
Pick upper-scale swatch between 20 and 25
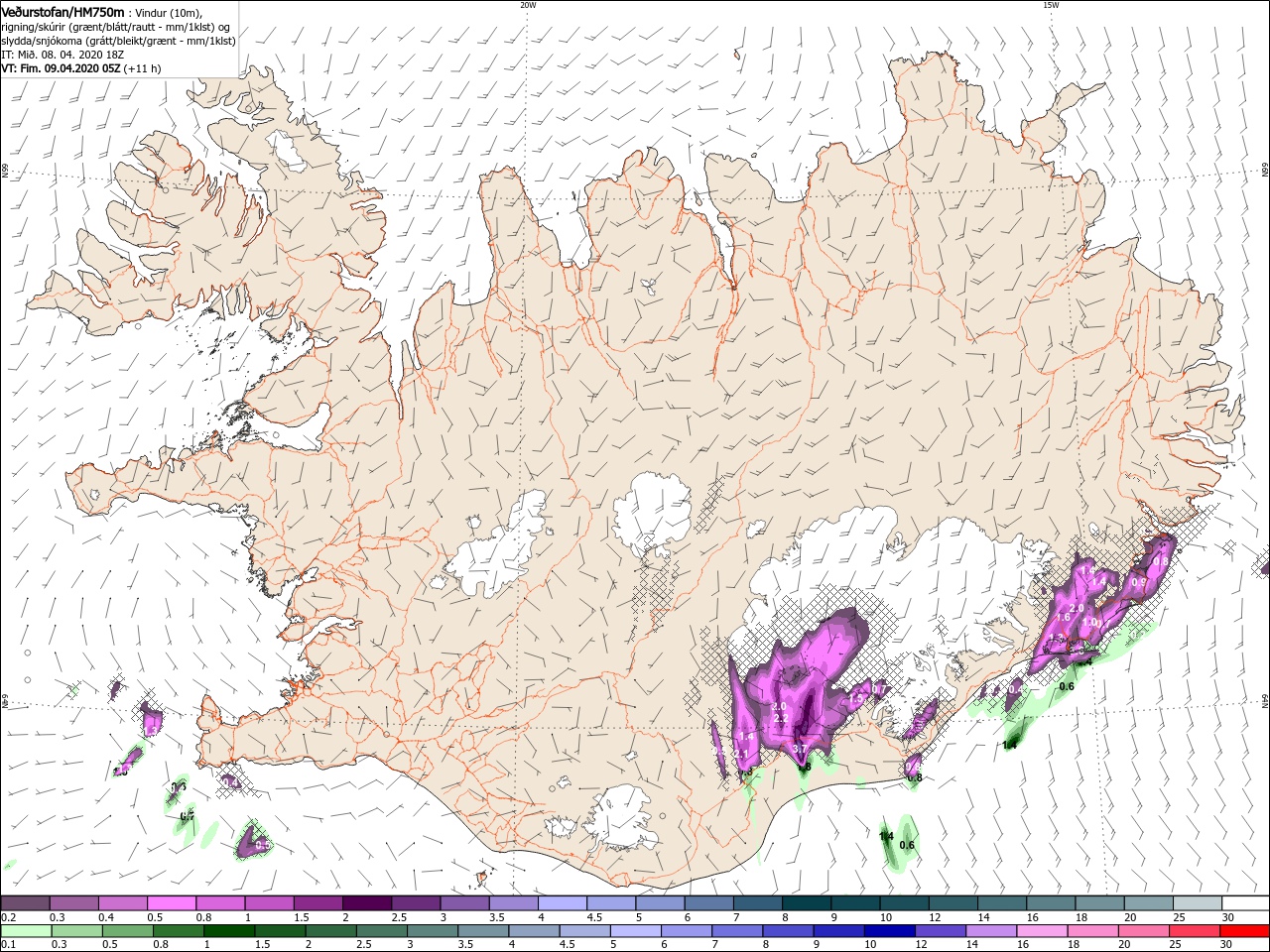pos(1147,903)
